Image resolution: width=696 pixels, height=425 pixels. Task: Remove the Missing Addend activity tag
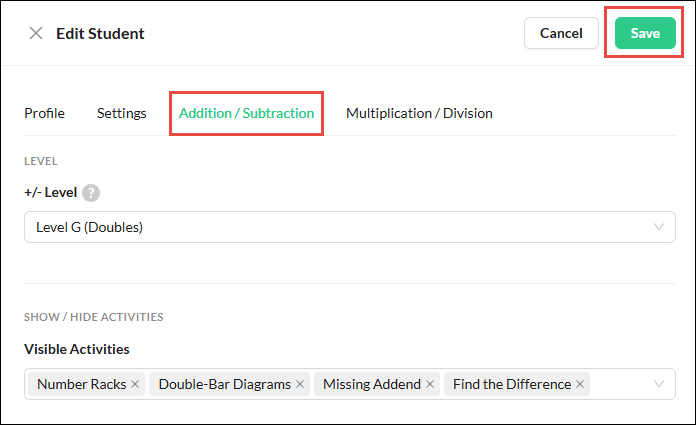click(x=430, y=384)
